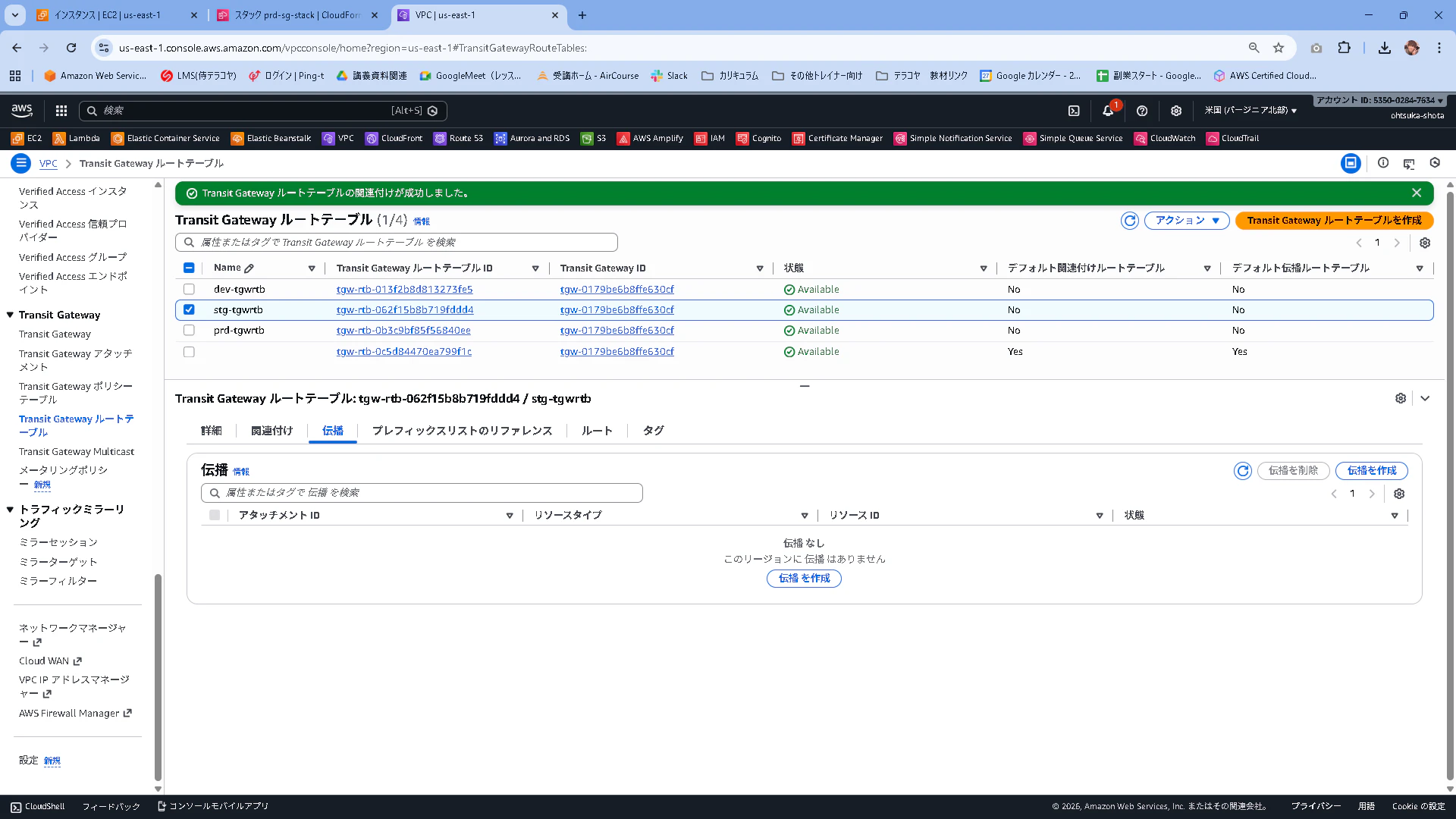Click the route table search field

396,243
